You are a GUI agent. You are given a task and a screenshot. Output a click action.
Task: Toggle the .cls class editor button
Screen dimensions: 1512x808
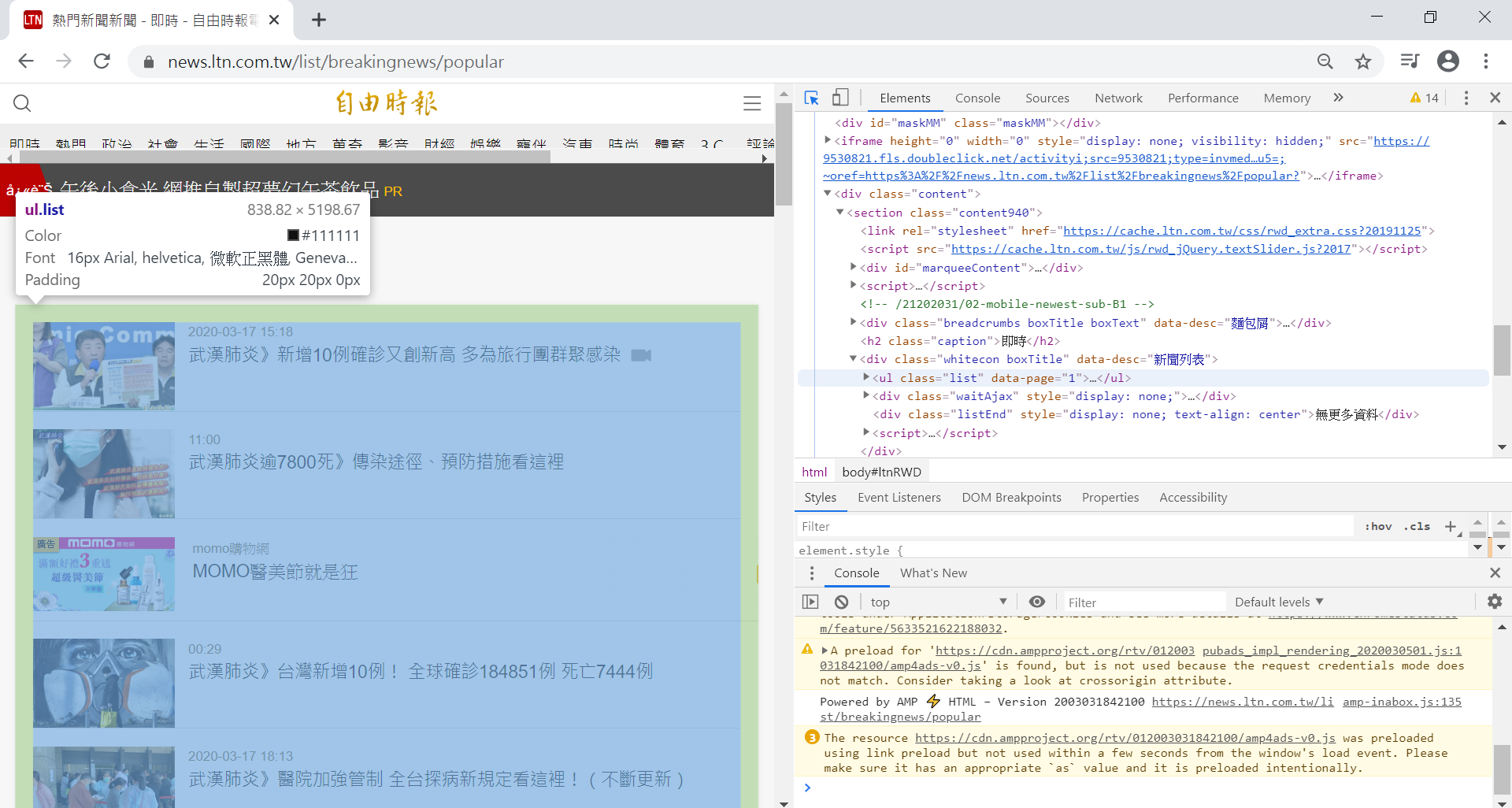(1417, 526)
